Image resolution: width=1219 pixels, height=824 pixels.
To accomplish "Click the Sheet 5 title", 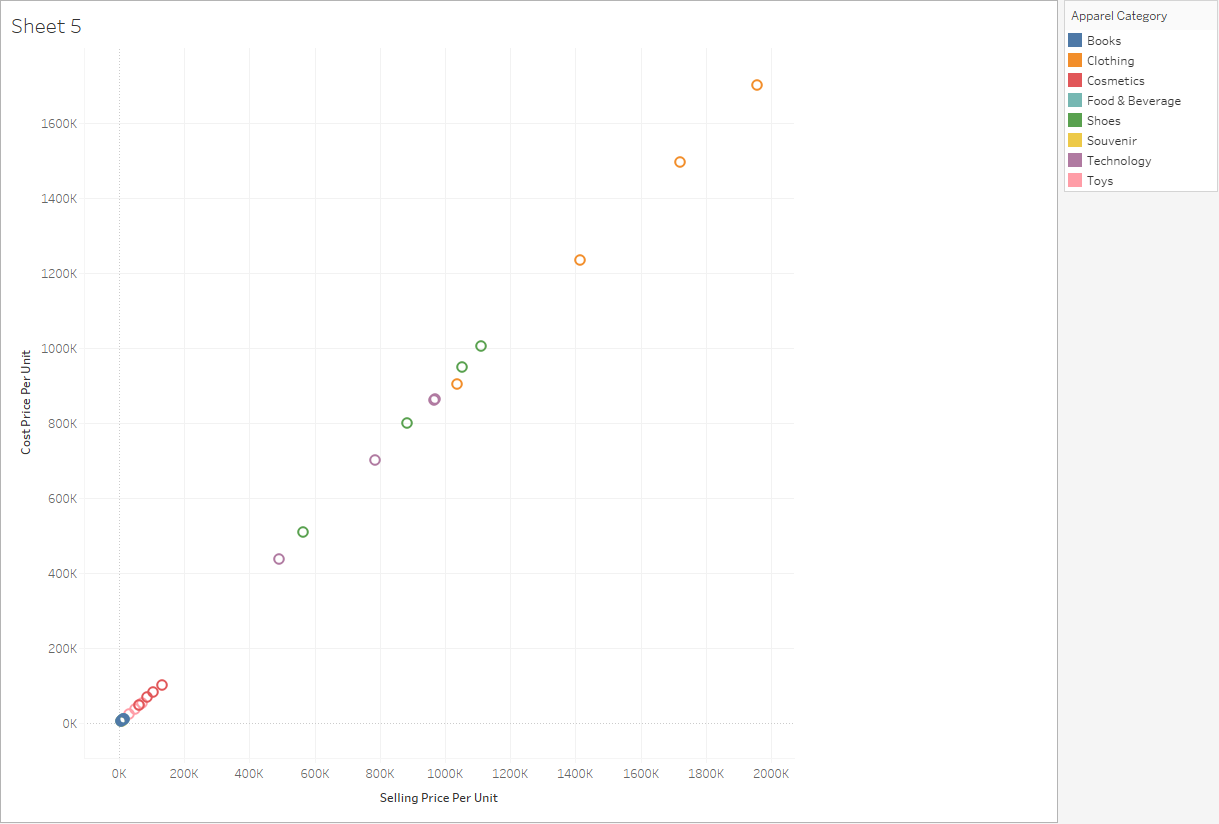I will (46, 27).
